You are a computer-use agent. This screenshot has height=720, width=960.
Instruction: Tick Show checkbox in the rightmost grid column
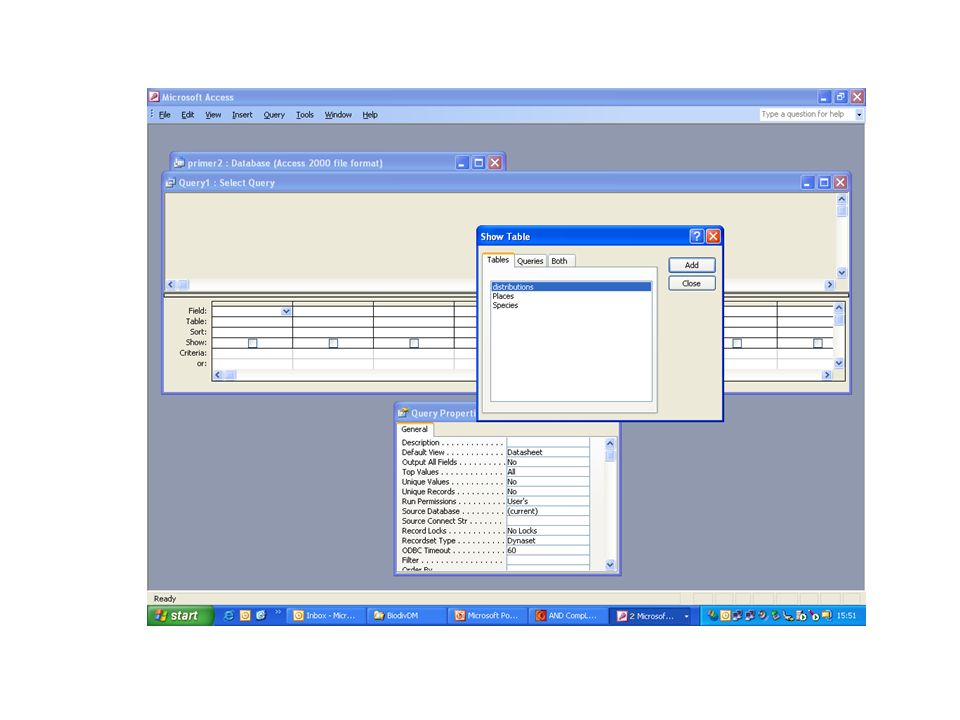point(817,343)
